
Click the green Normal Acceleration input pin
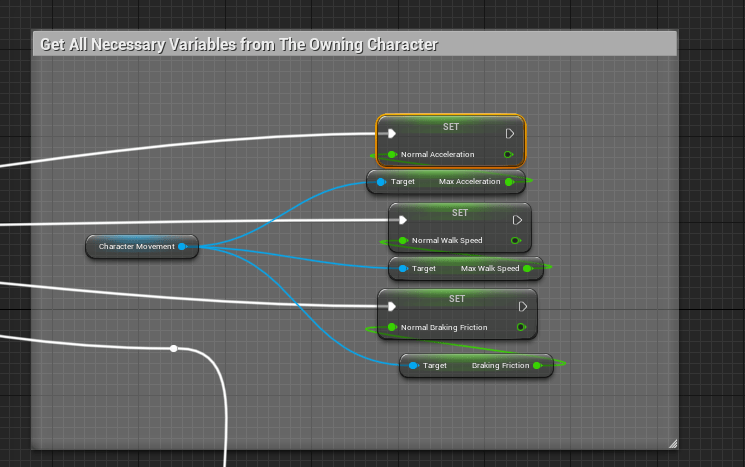(x=392, y=155)
